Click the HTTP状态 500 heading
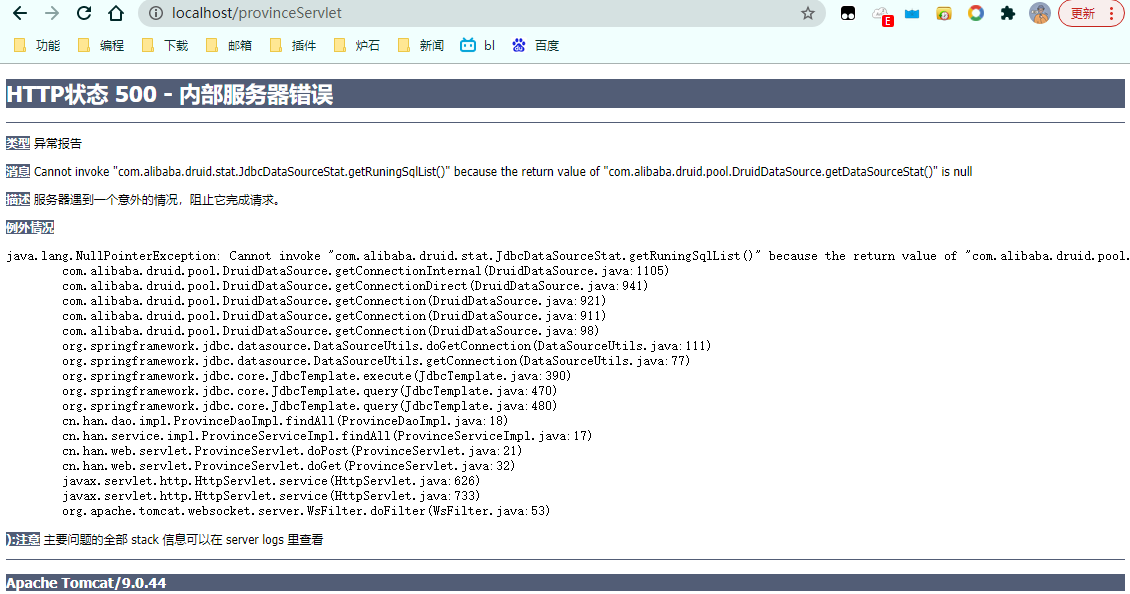Image resolution: width=1130 pixels, height=594 pixels. pyautogui.click(x=169, y=94)
